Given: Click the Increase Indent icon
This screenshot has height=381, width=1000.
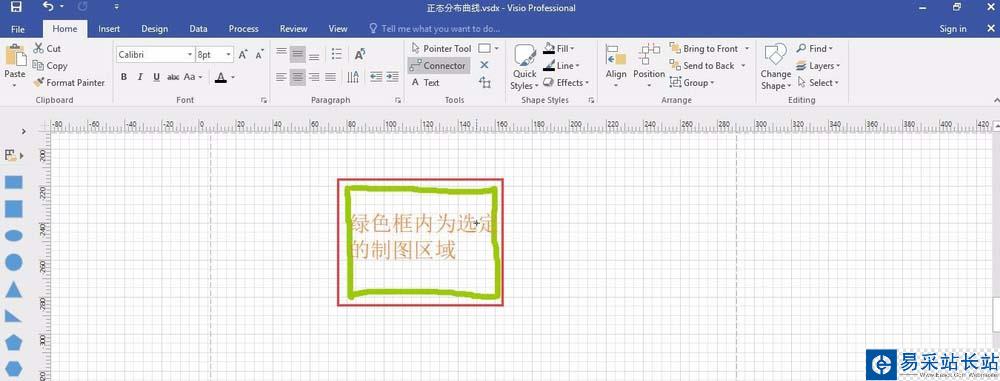Looking at the screenshot, I should 392,77.
